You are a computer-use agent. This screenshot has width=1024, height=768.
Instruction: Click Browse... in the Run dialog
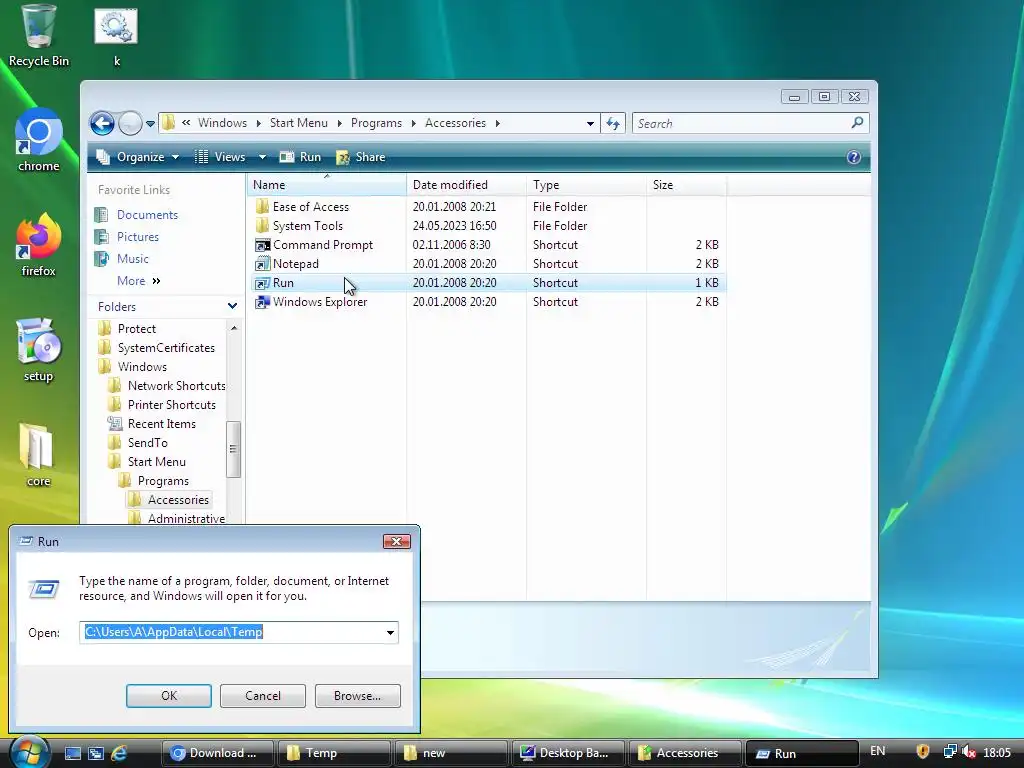pyautogui.click(x=357, y=696)
